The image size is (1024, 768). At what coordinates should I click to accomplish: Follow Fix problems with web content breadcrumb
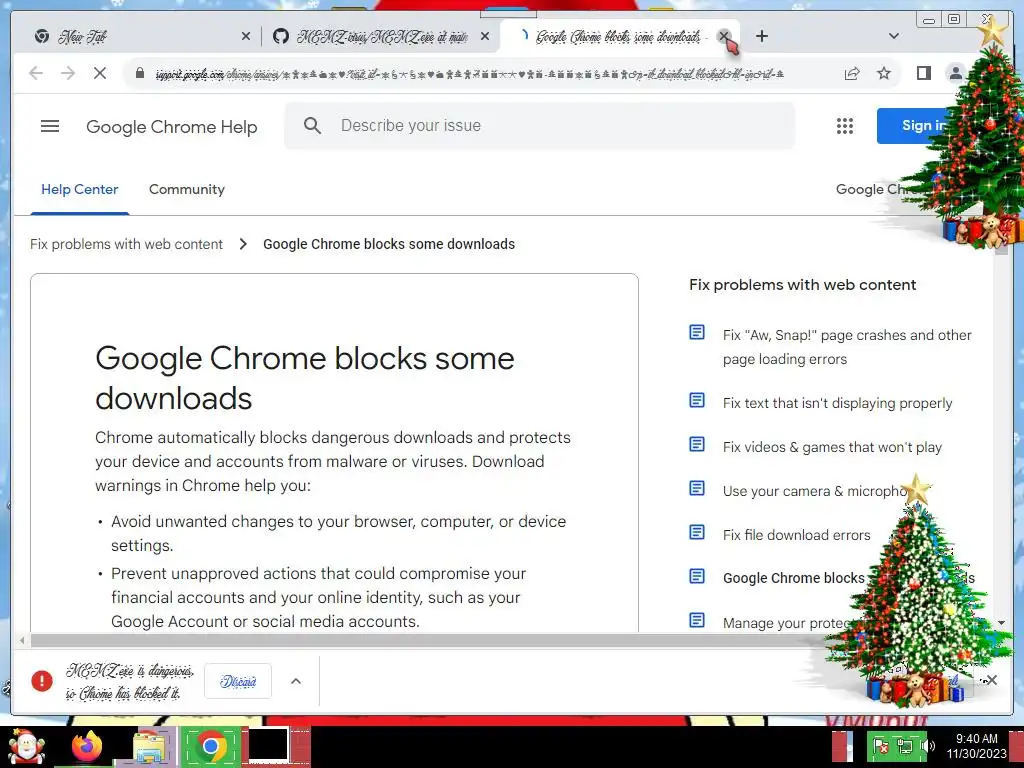click(x=126, y=244)
